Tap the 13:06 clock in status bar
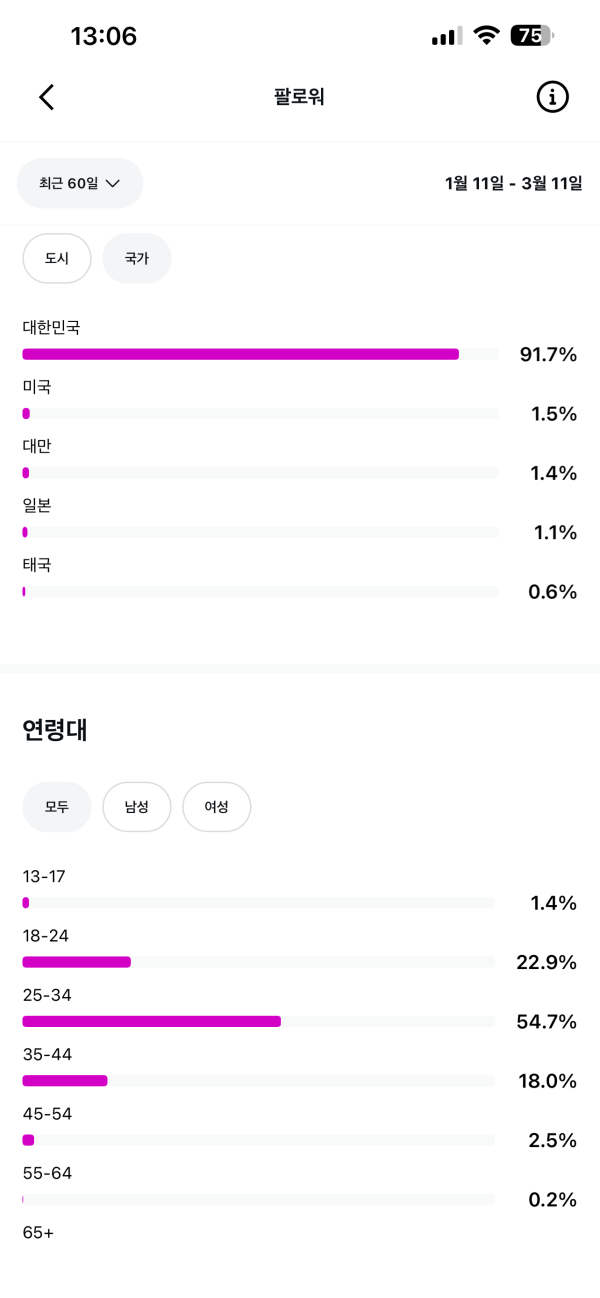The image size is (600, 1298). point(103,37)
